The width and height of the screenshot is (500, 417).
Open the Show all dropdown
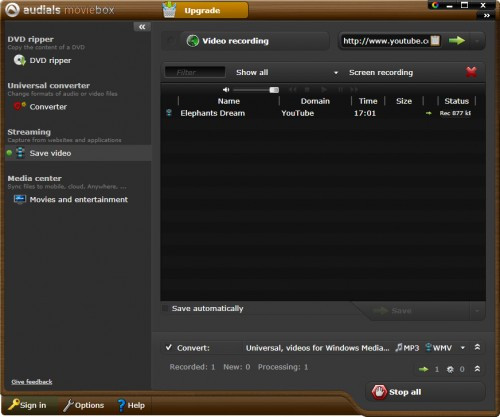pos(287,72)
